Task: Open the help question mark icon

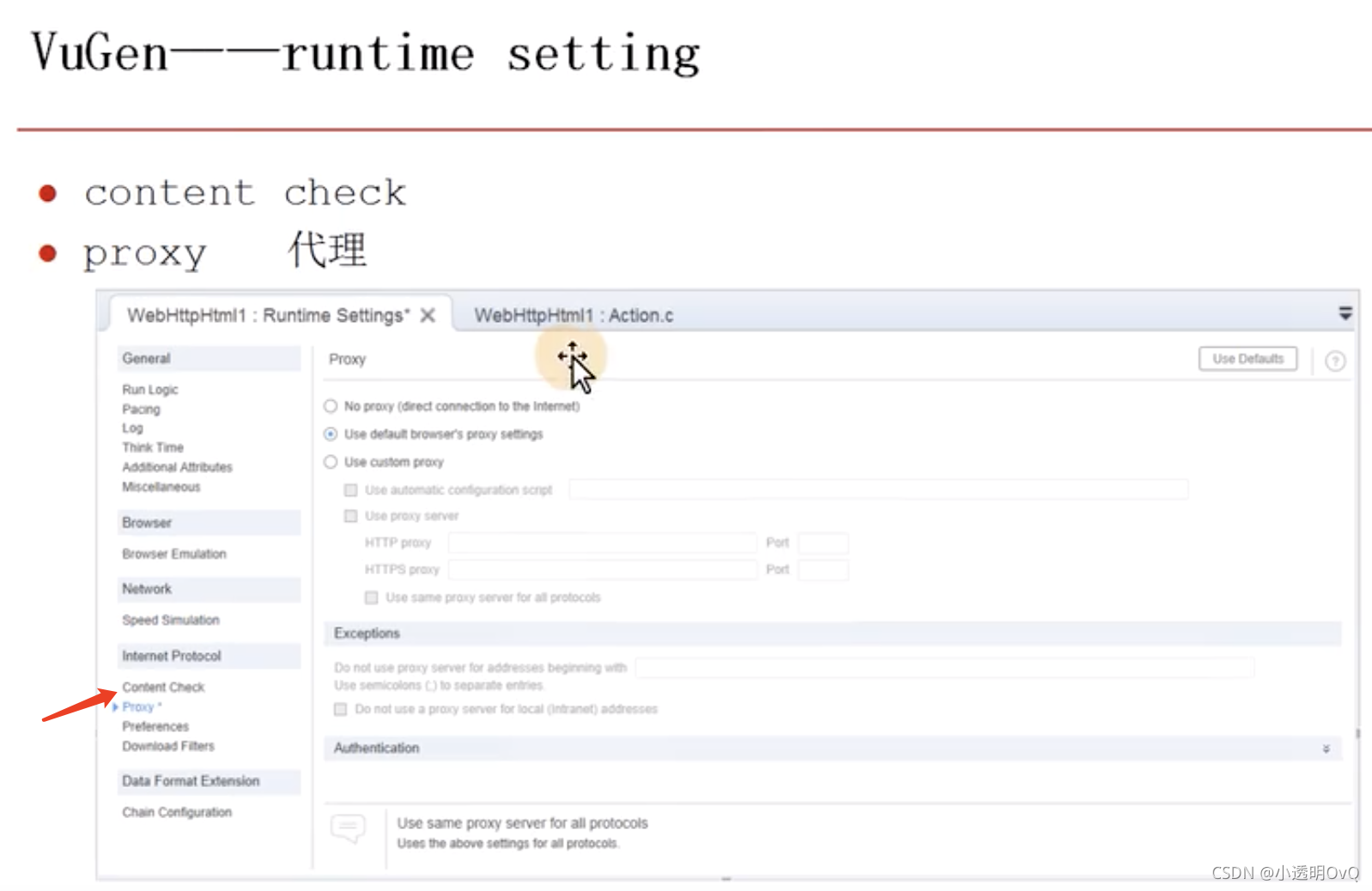Action: (x=1335, y=361)
